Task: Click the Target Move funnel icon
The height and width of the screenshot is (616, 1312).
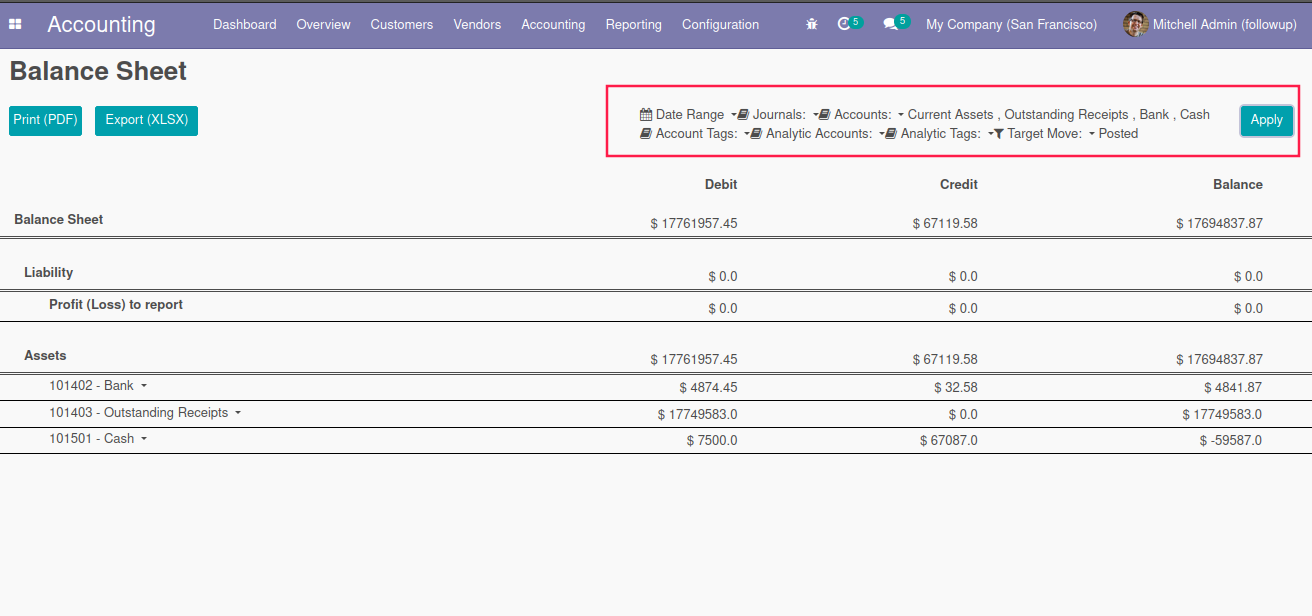Action: (x=998, y=134)
